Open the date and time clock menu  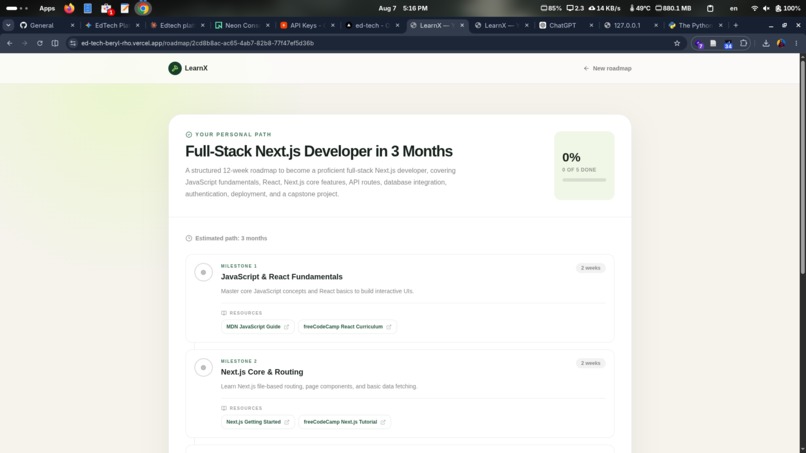click(402, 8)
